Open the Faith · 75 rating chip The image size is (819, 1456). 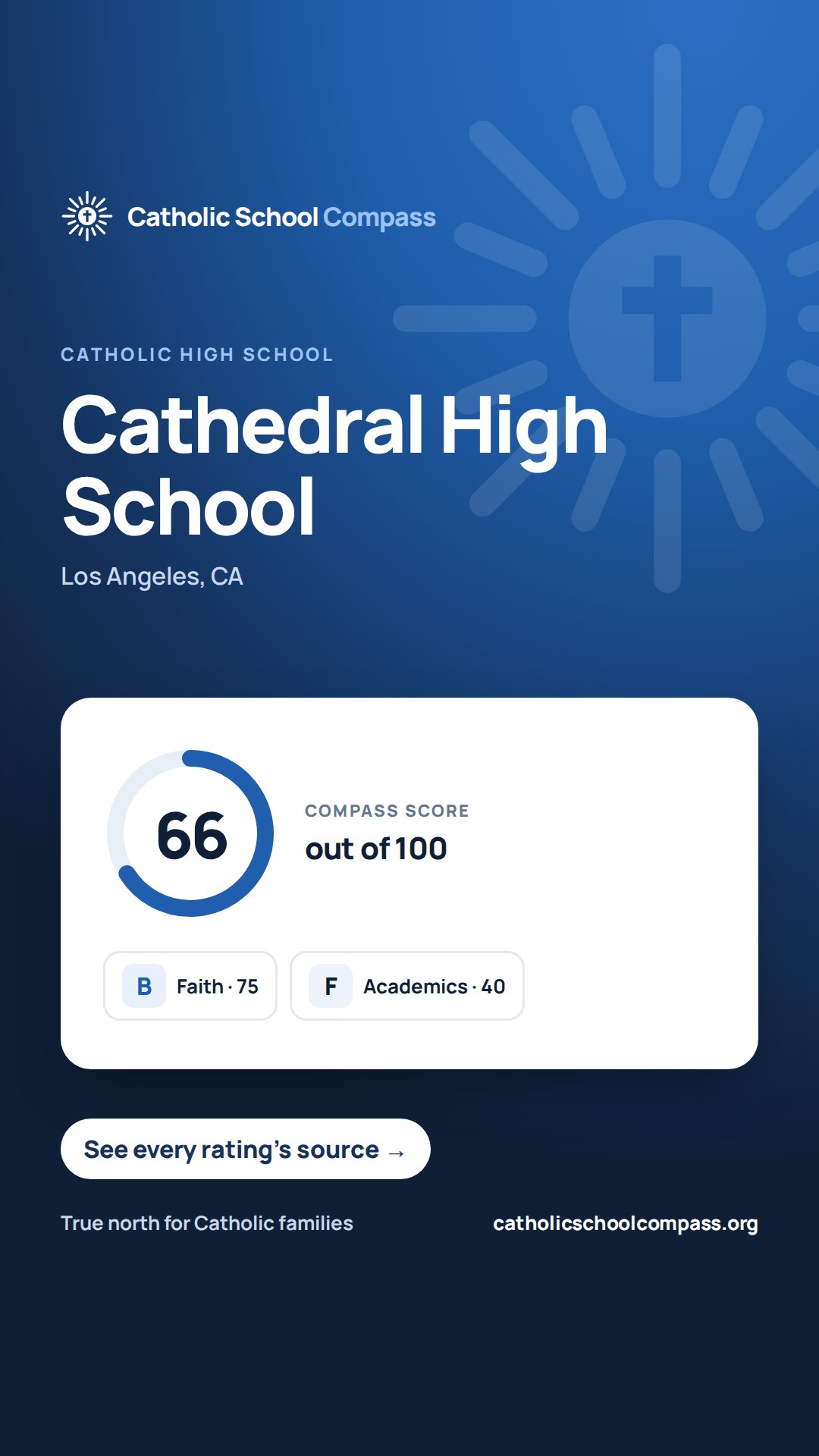[190, 986]
